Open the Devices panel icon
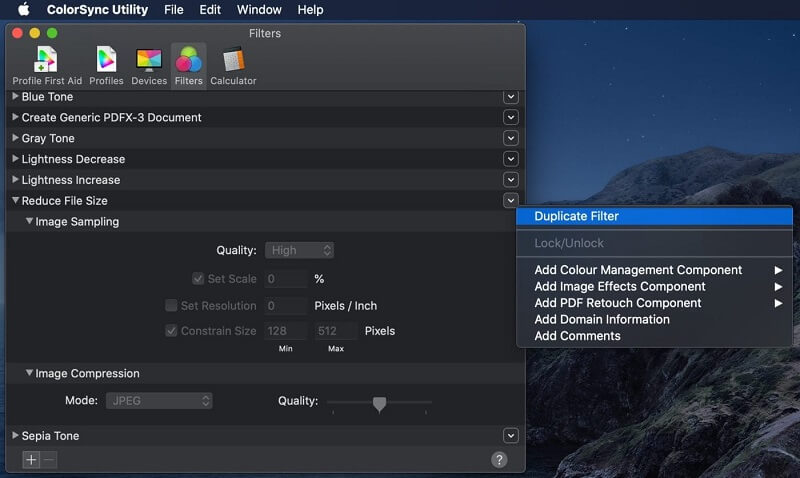This screenshot has height=478, width=800. (x=149, y=65)
